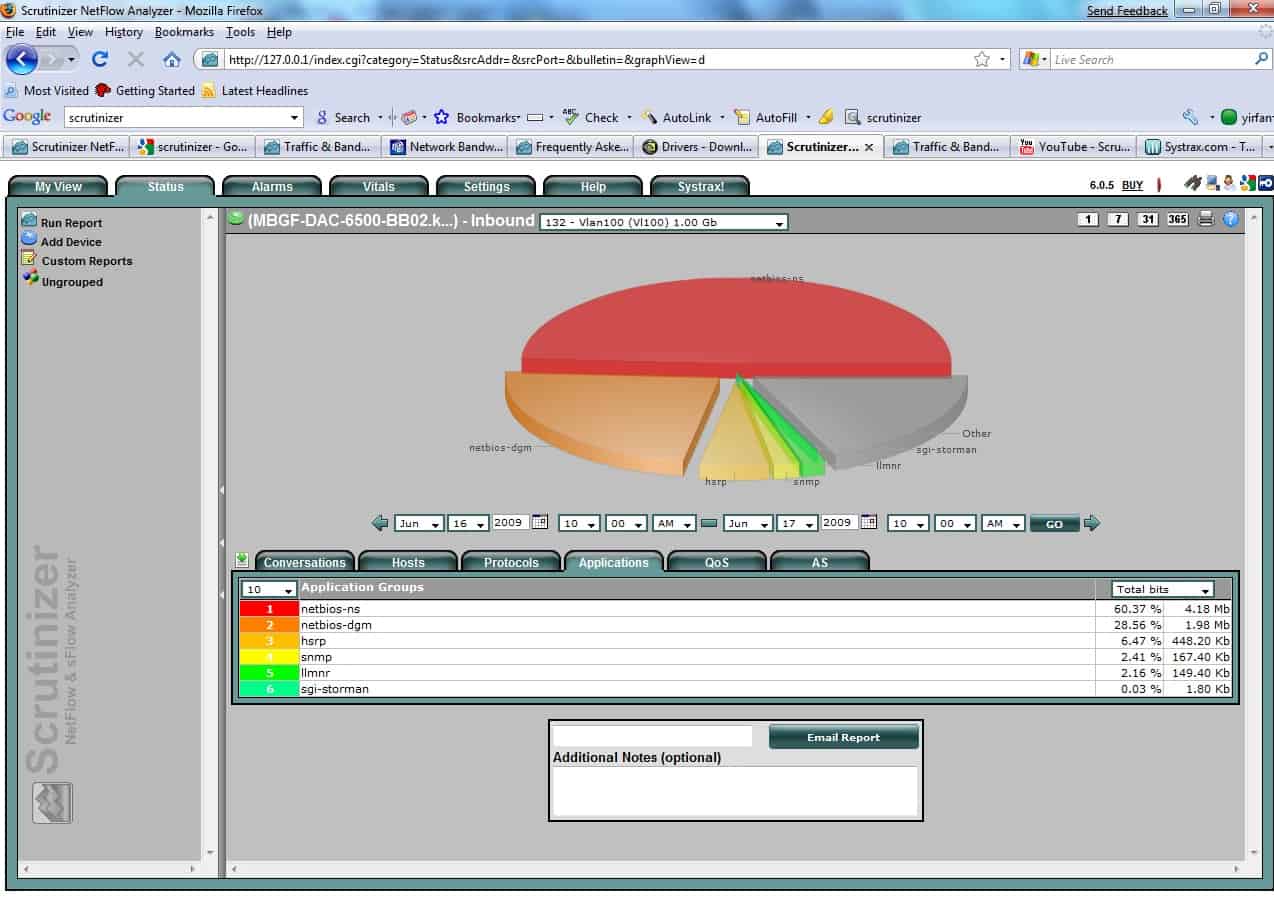Click the email address input field
The image size is (1274, 914).
tap(651, 735)
